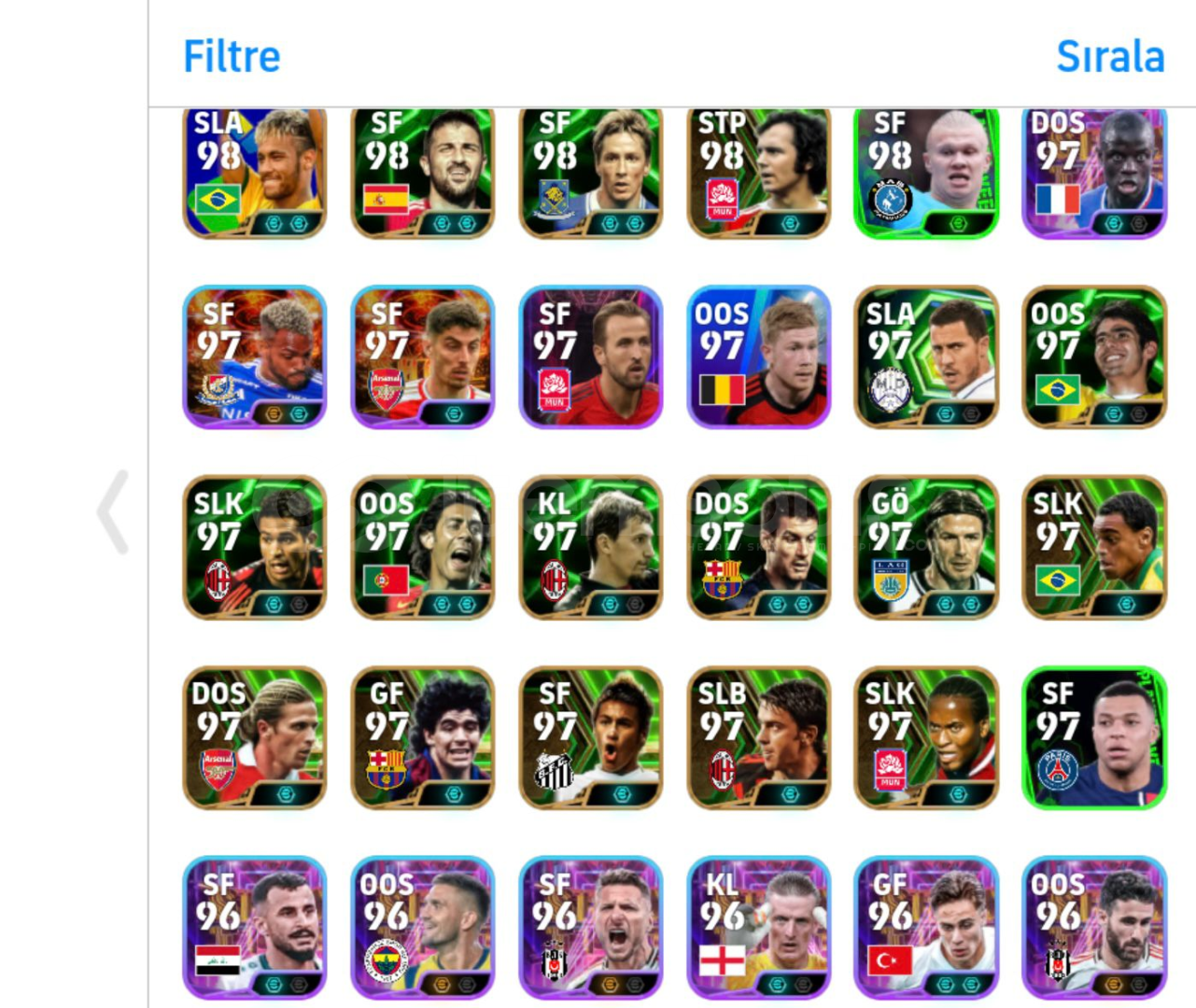Viewport: 1196px width, 1008px height.
Task: Open the Sırala sort options
Action: pyautogui.click(x=1110, y=57)
